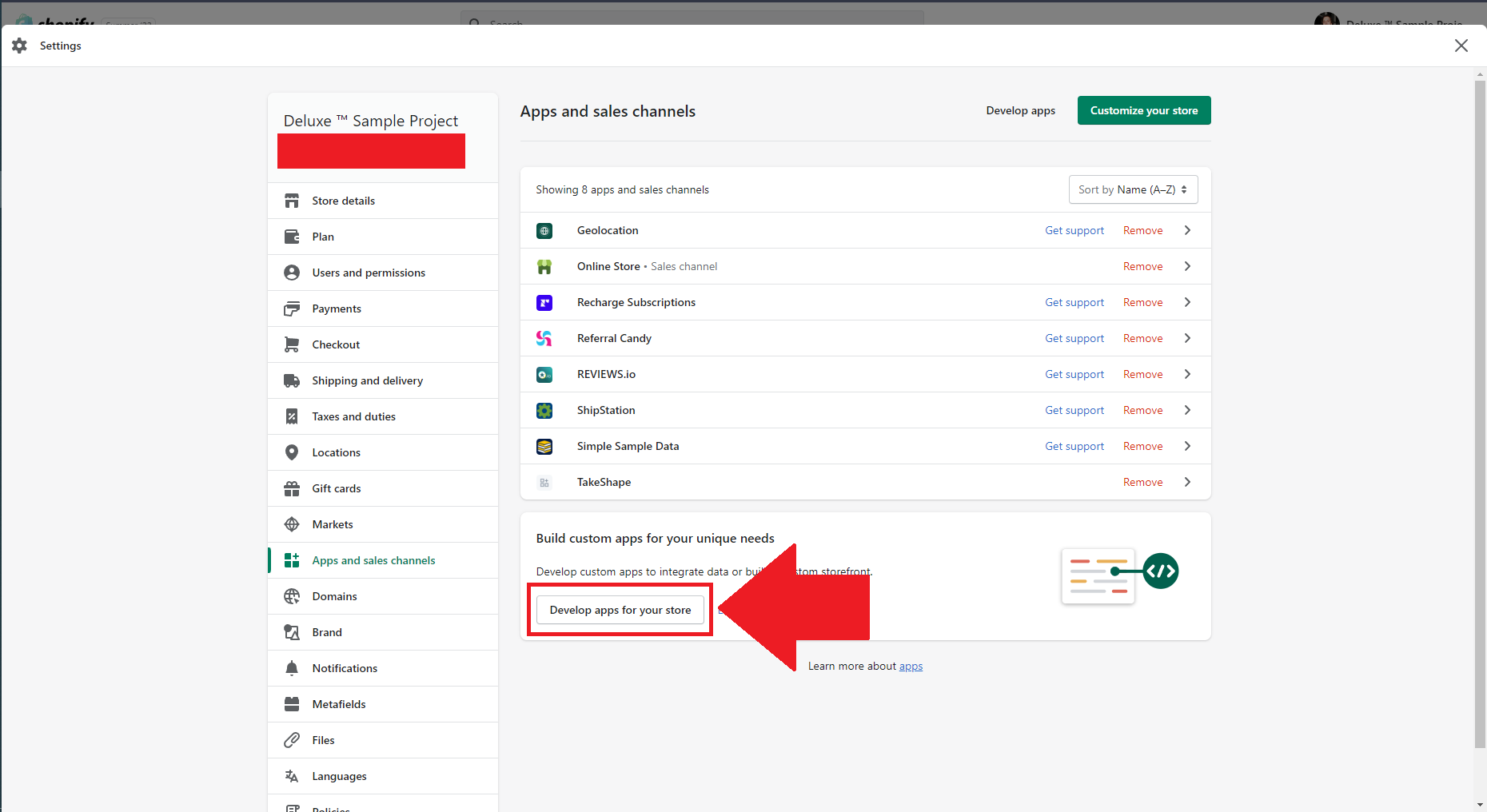
Task: Click the Payments card icon
Action: pyautogui.click(x=292, y=308)
